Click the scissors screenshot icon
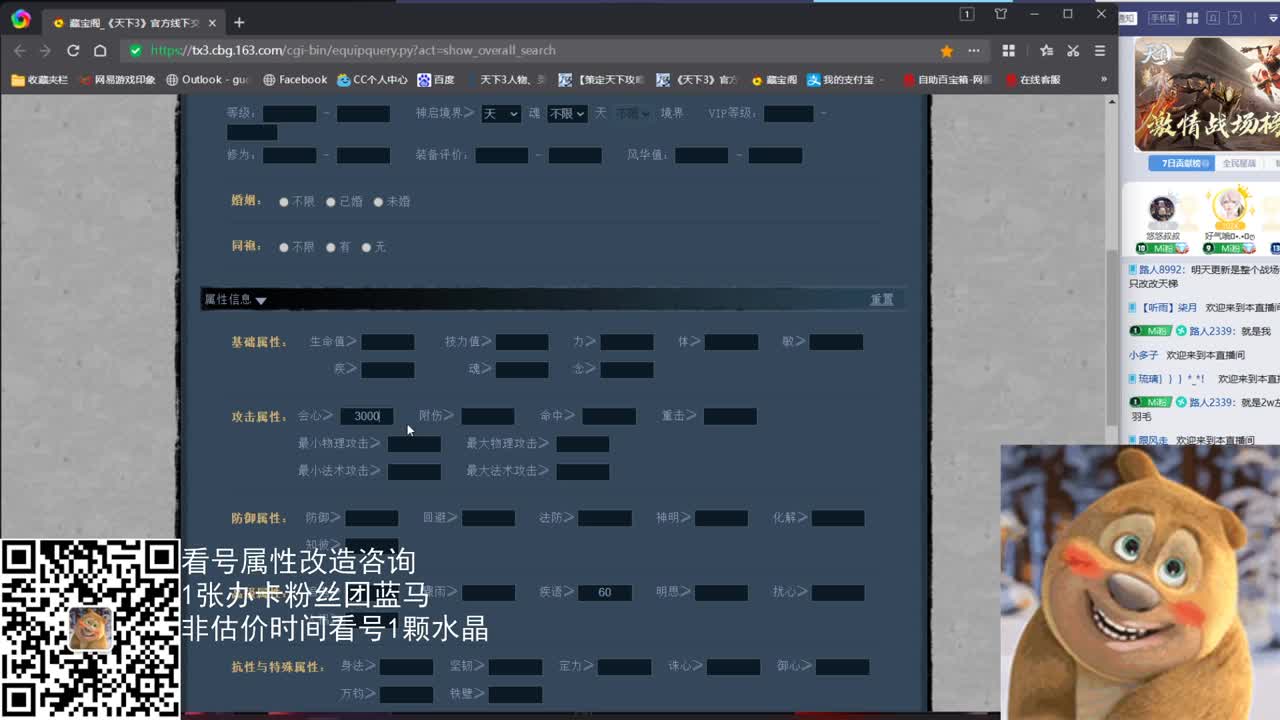 coord(1073,50)
